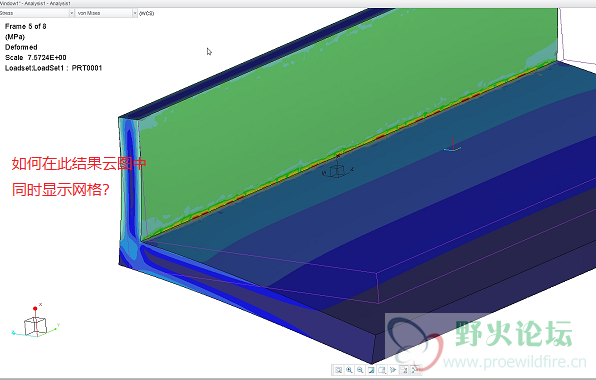Select the small coordinate marker on flange
Viewport: 596px width, 380px height.
pos(452,146)
